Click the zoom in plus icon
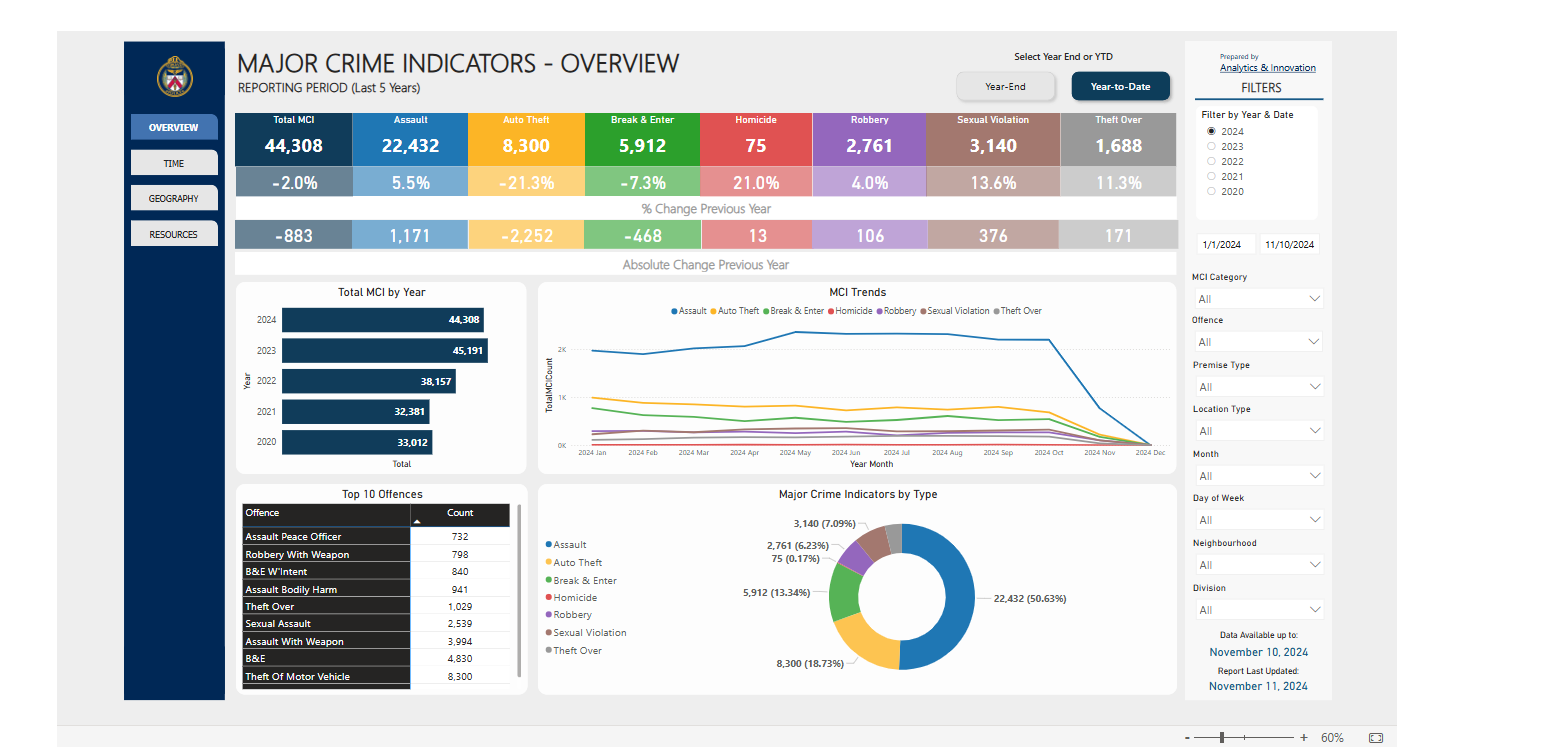Image resolution: width=1552 pixels, height=747 pixels. (x=1303, y=738)
